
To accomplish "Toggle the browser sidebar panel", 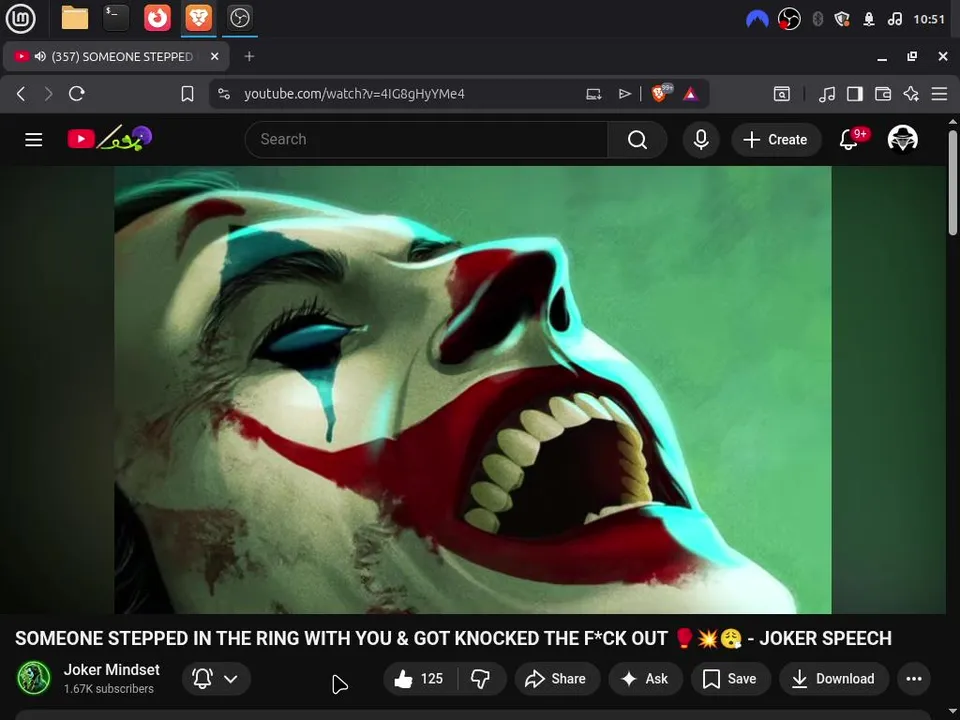I will pyautogui.click(x=855, y=94).
